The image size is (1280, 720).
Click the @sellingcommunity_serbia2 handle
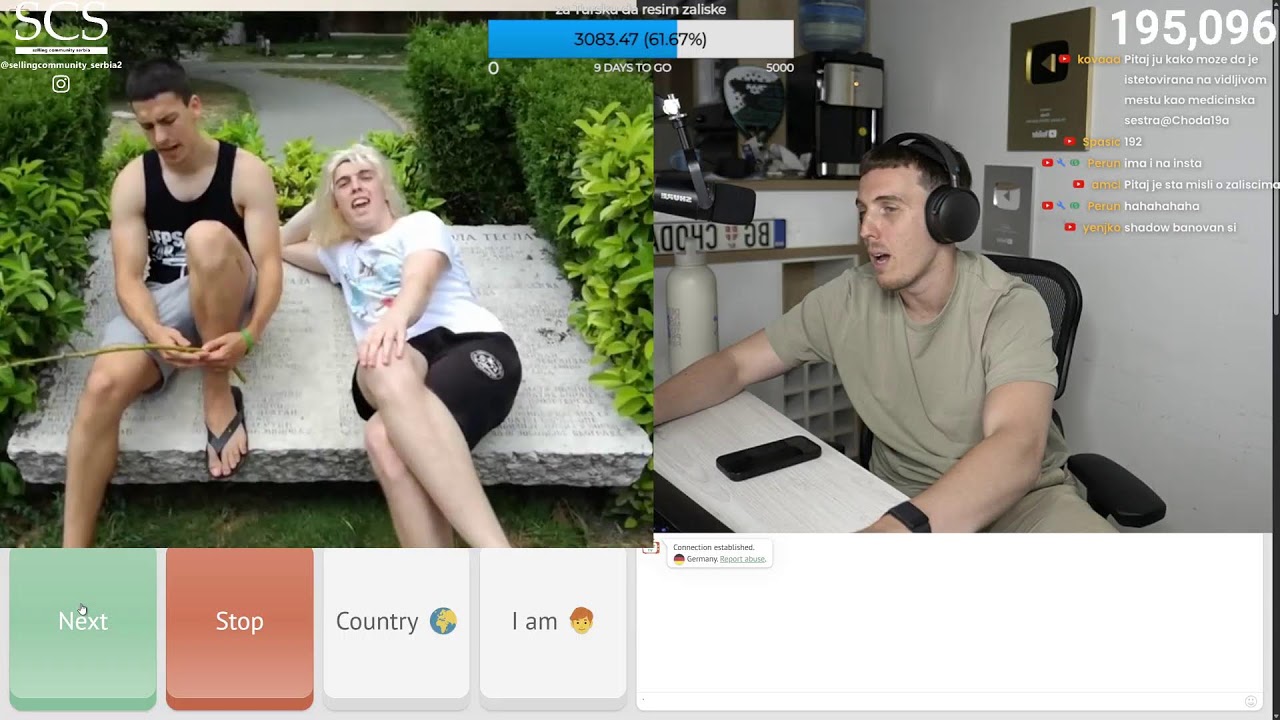pos(61,65)
